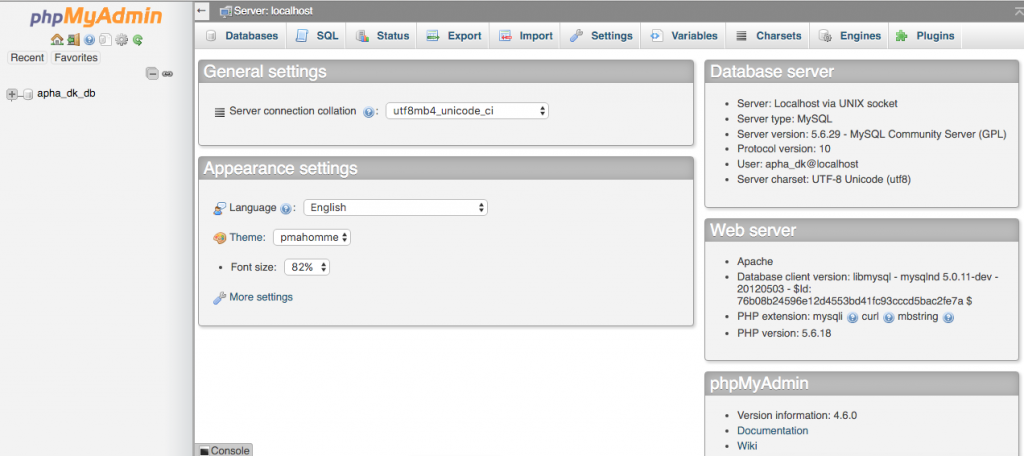Collapse page header using top-right chevron
The width and height of the screenshot is (1024, 456).
[1019, 10]
